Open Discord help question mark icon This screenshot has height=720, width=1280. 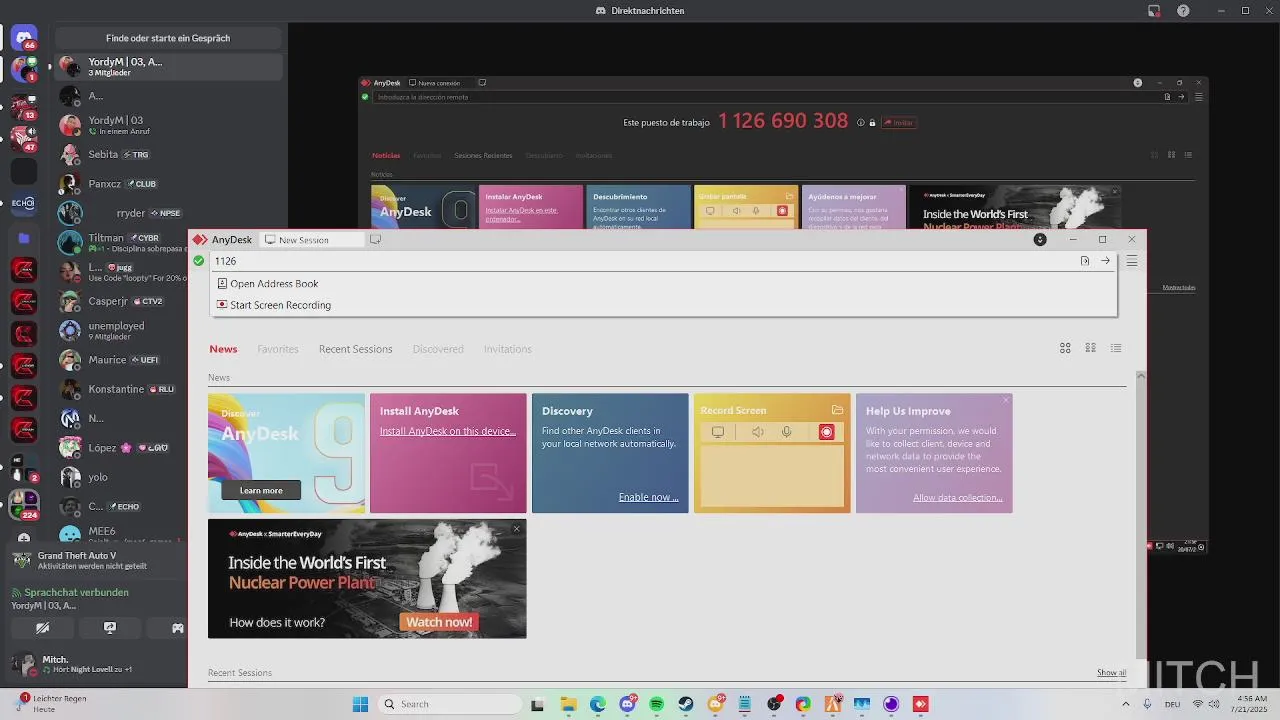tap(1183, 11)
